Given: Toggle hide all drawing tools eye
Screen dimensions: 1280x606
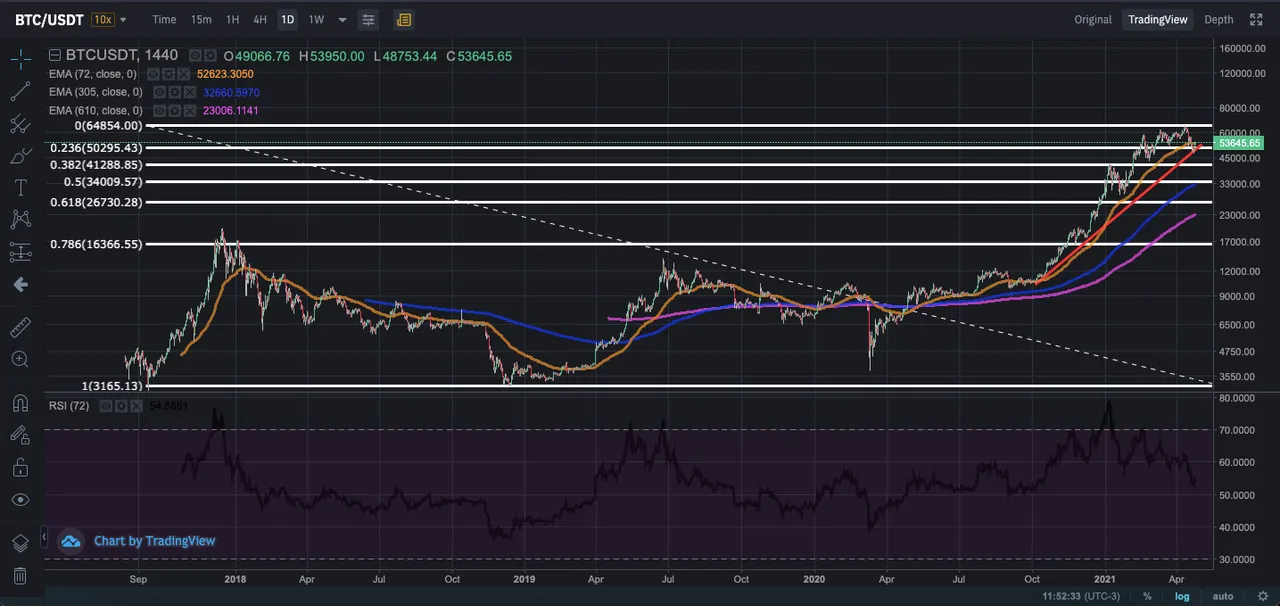Looking at the screenshot, I should pyautogui.click(x=20, y=499).
